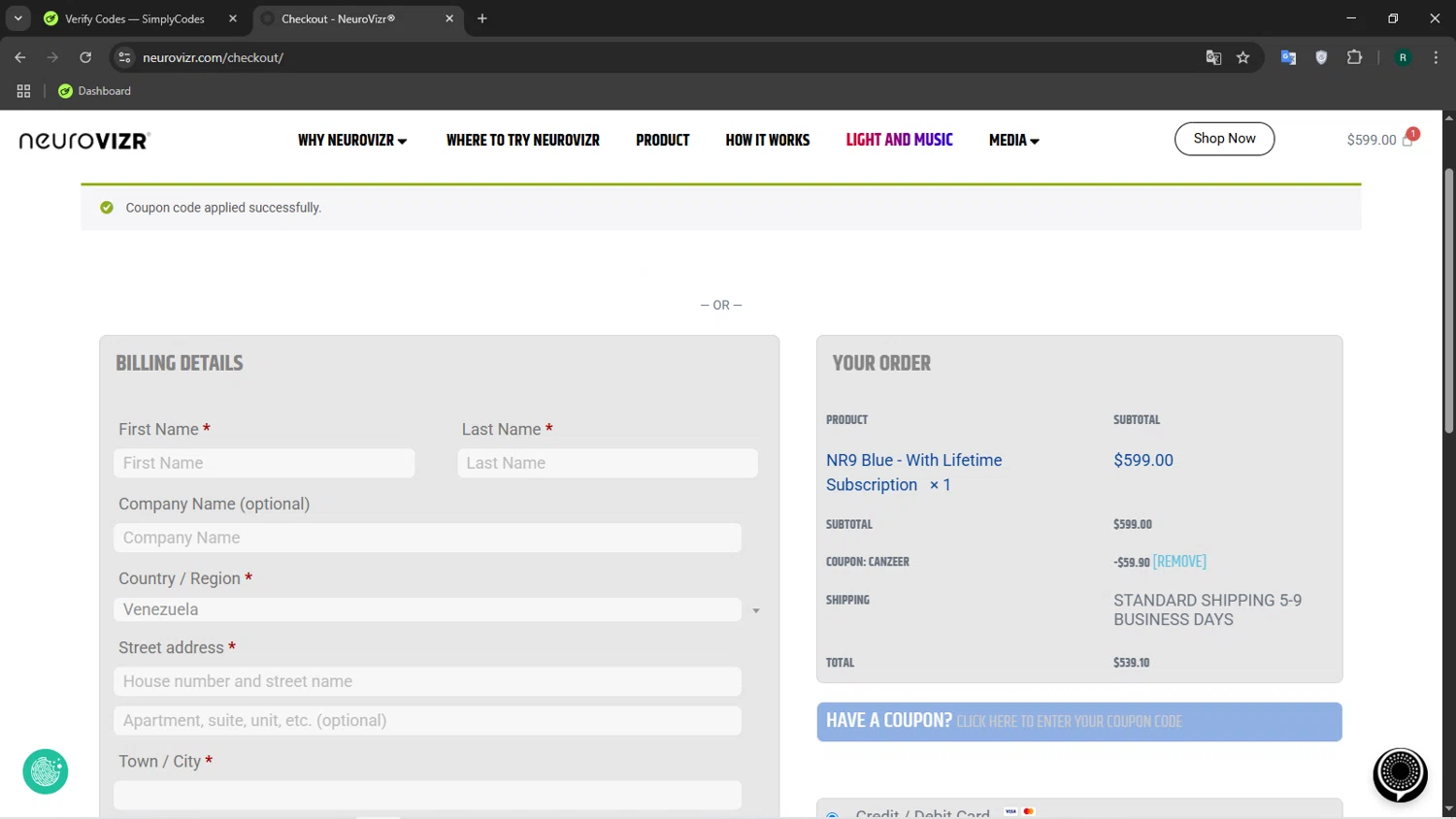Switch to Verify Codes — SimplyCodes tab
The height and width of the screenshot is (819, 1456).
point(136,18)
